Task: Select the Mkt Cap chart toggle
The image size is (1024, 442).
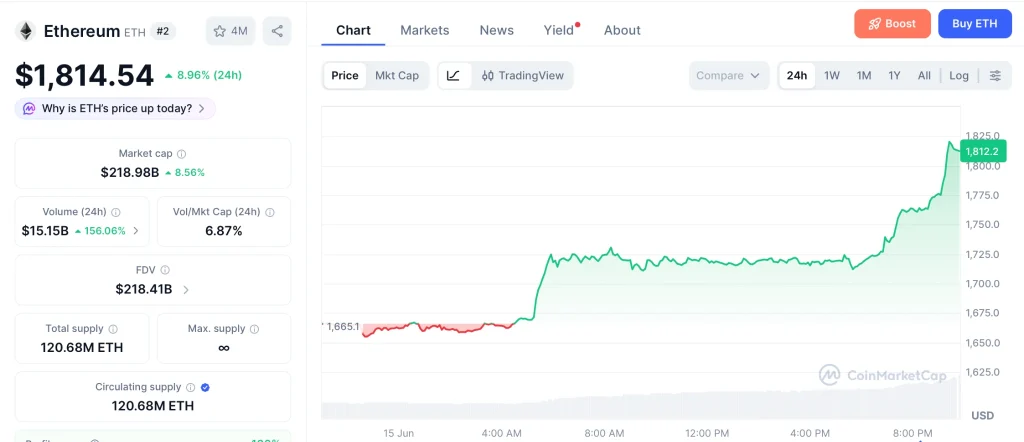Action: coord(396,76)
